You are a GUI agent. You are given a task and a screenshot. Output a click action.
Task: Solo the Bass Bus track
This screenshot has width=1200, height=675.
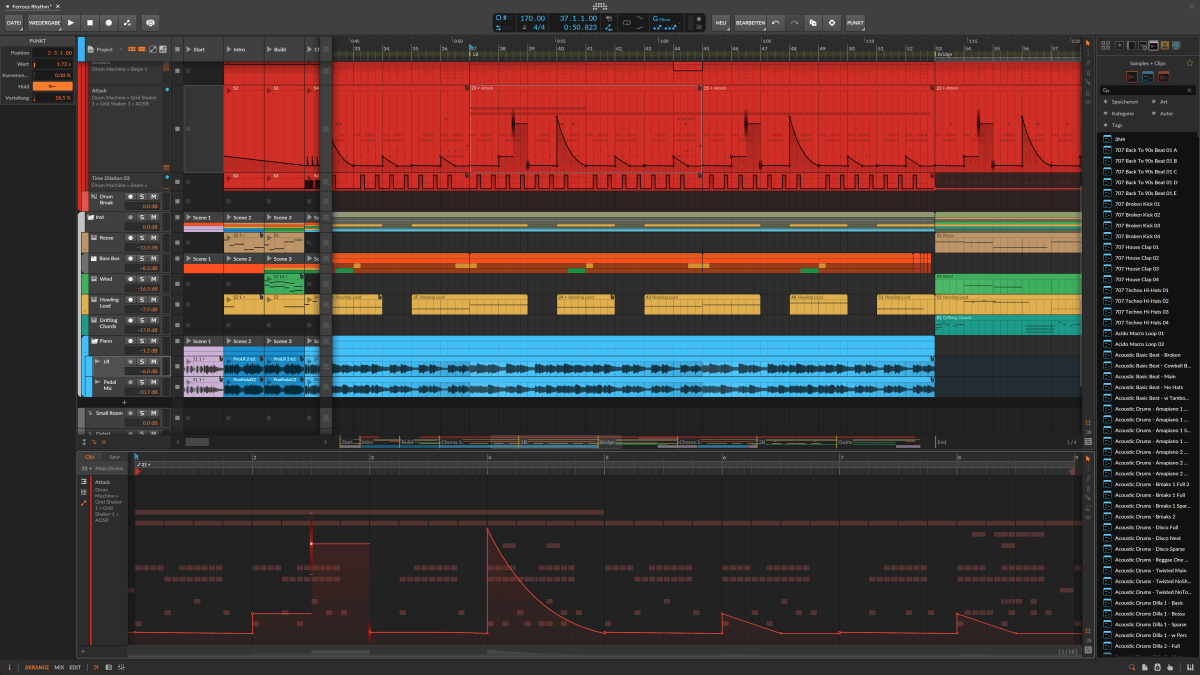[x=142, y=259]
